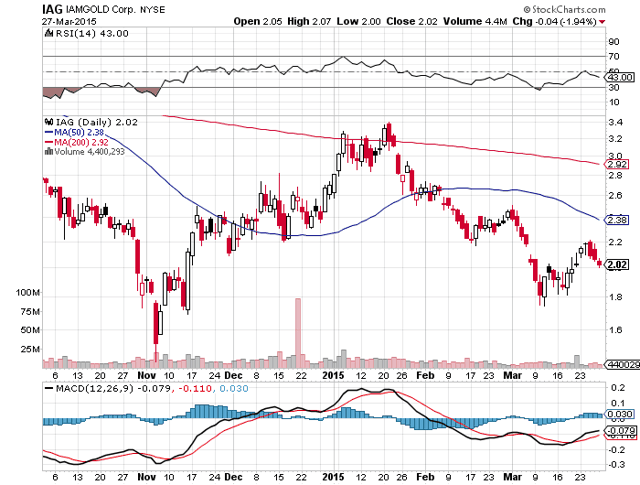Click the MA(50) 2.38 legend entry
Screen dimensions: 640x485
[x=74, y=132]
